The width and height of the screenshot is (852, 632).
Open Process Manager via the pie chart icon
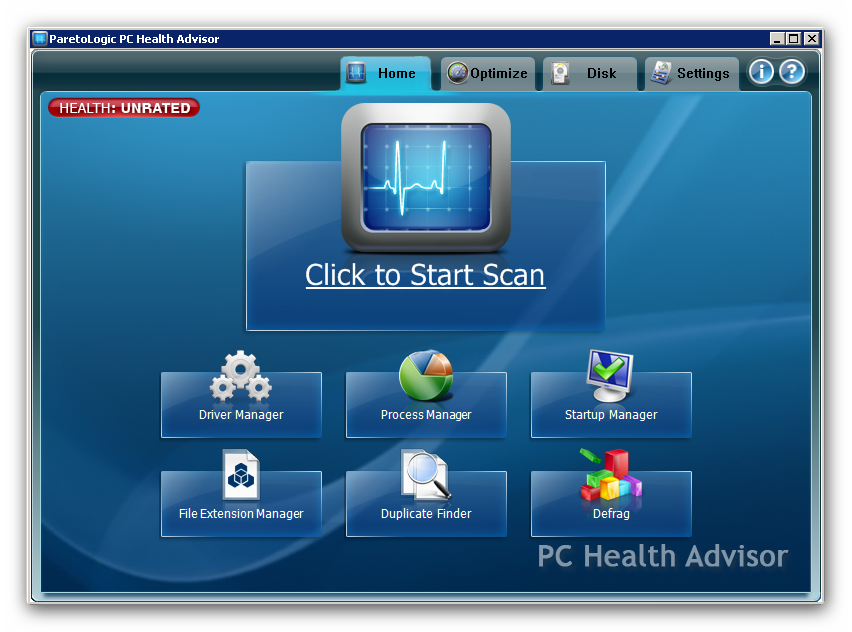click(x=425, y=375)
